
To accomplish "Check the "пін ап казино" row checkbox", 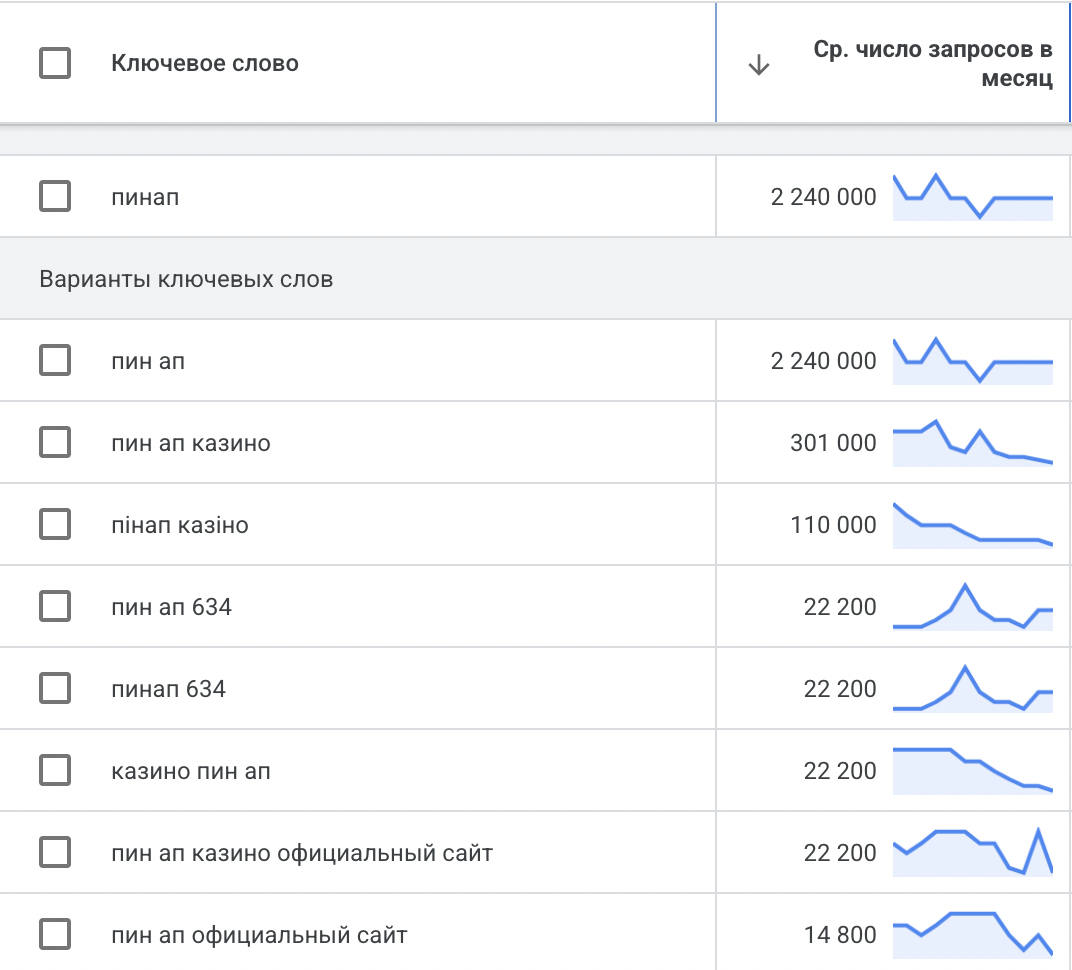I will coord(55,442).
